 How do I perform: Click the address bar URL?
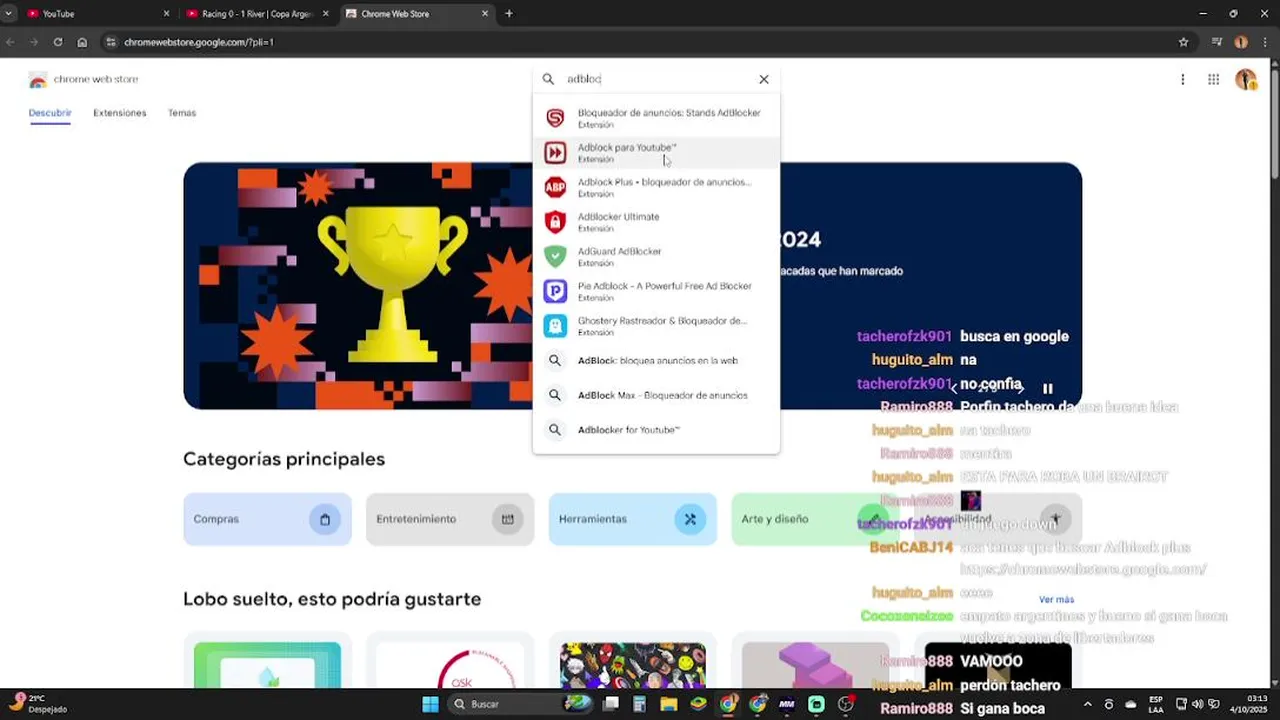[x=198, y=42]
